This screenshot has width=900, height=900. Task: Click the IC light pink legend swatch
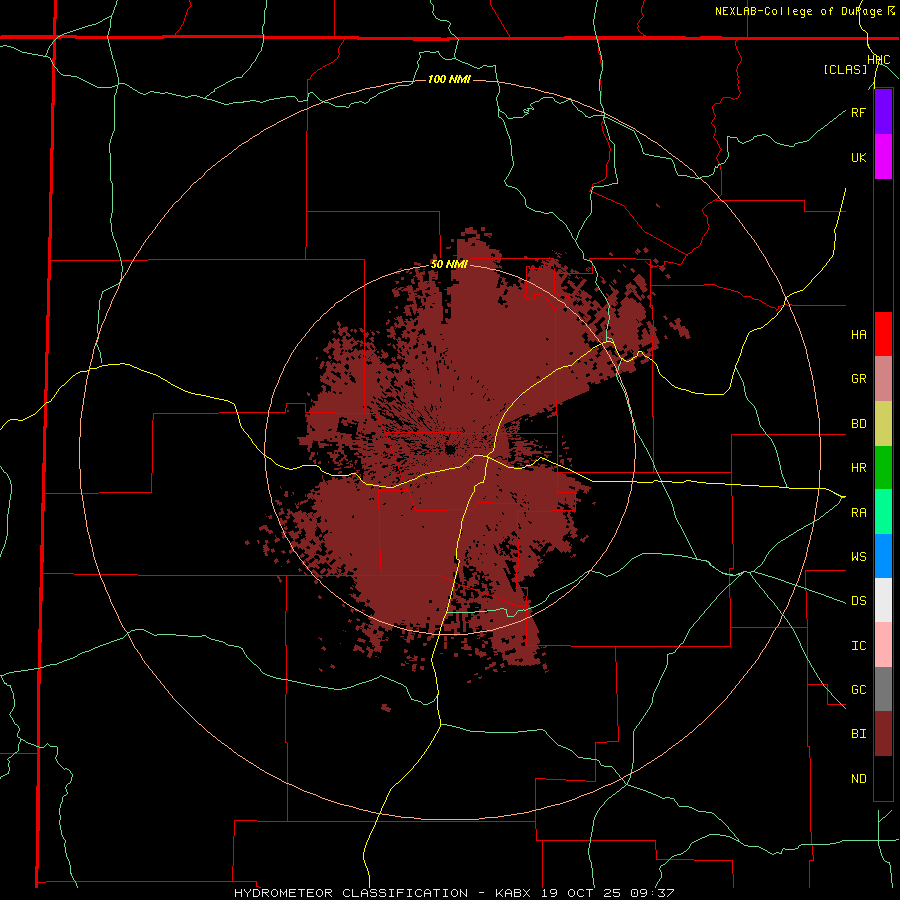pyautogui.click(x=883, y=645)
